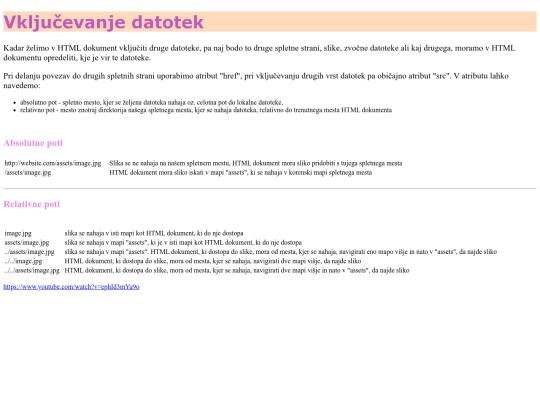
Task: Click description mentioning 'navigirati dve mapi višje, da najde'
Action: (213, 261)
